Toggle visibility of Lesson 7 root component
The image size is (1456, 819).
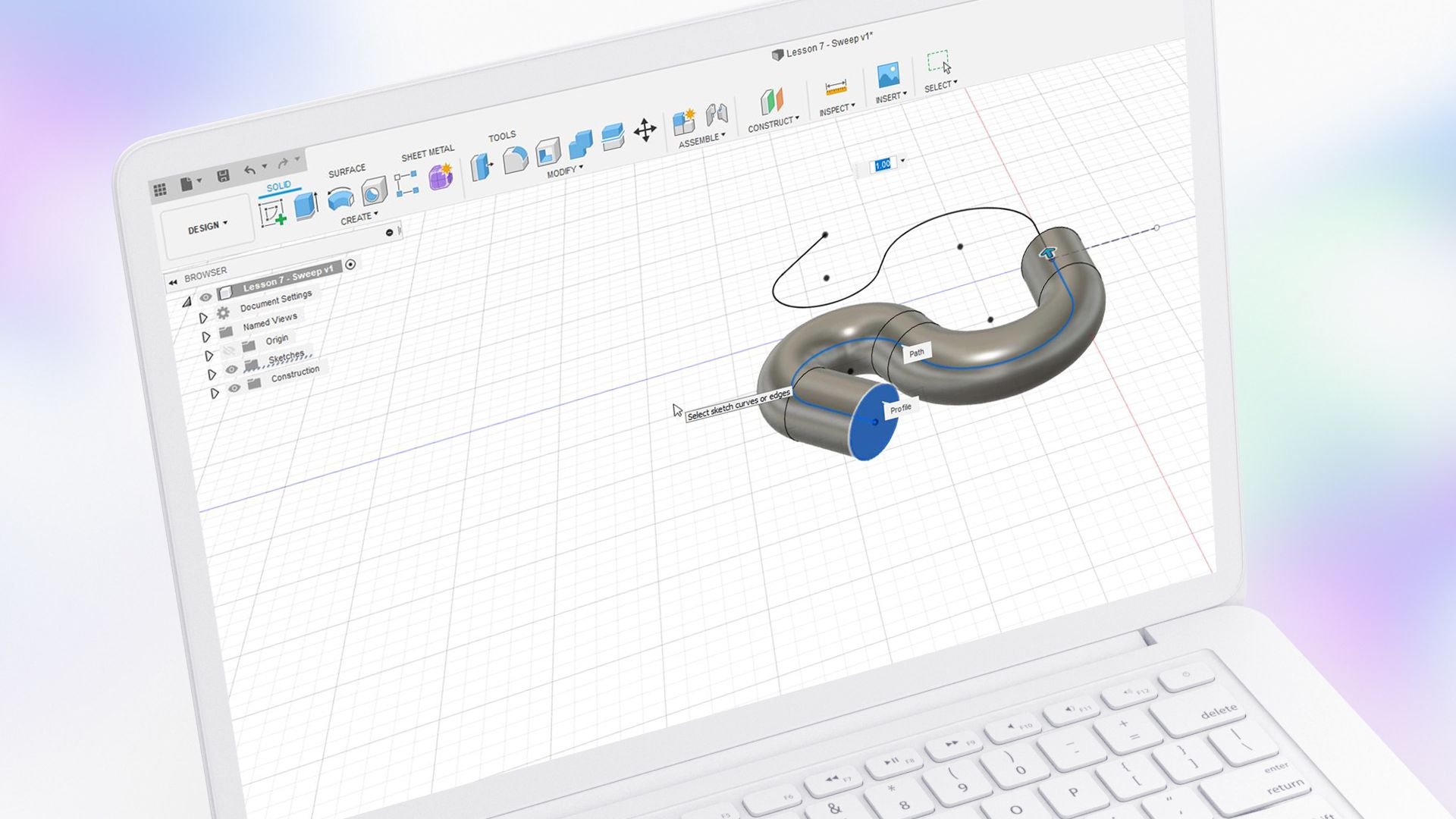[206, 297]
